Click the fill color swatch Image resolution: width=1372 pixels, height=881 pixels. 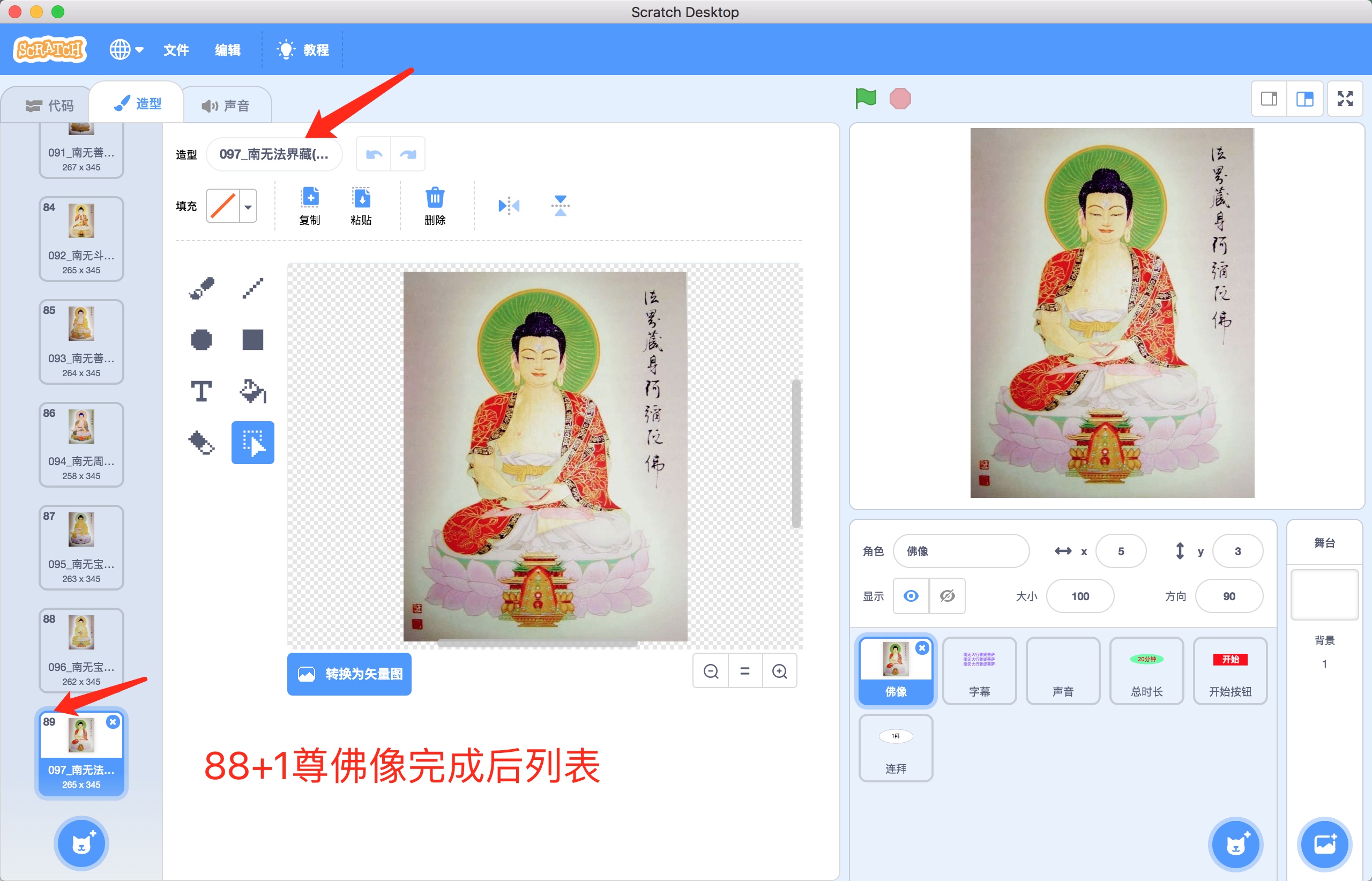pyautogui.click(x=223, y=206)
